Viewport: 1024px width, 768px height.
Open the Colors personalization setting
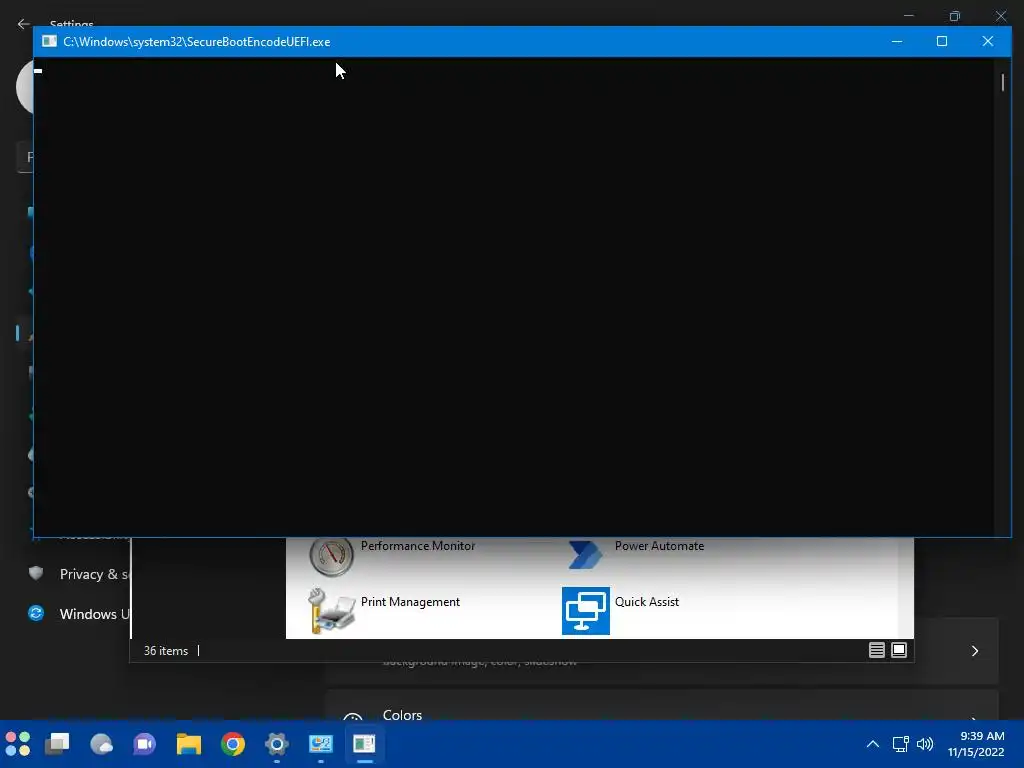662,707
